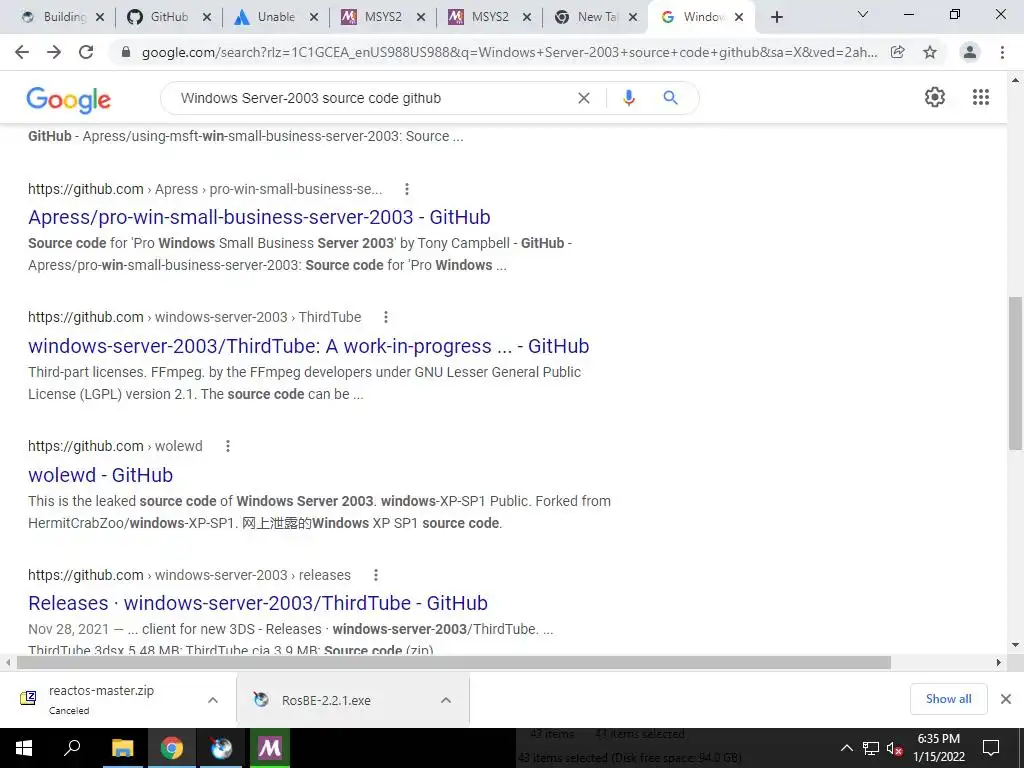Open the share this page icon
Viewport: 1024px width, 768px height.
pos(897,52)
